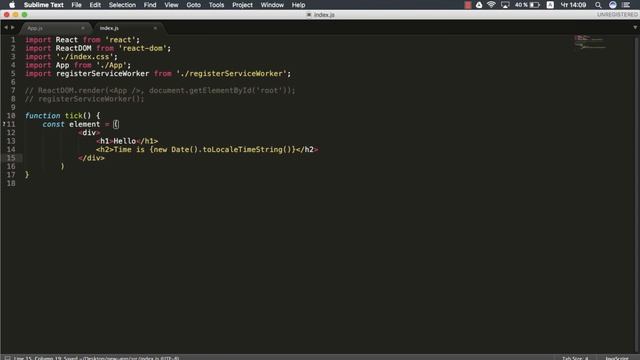Close the index.js tab
This screenshot has width=640, height=360.
[x=155, y=28]
